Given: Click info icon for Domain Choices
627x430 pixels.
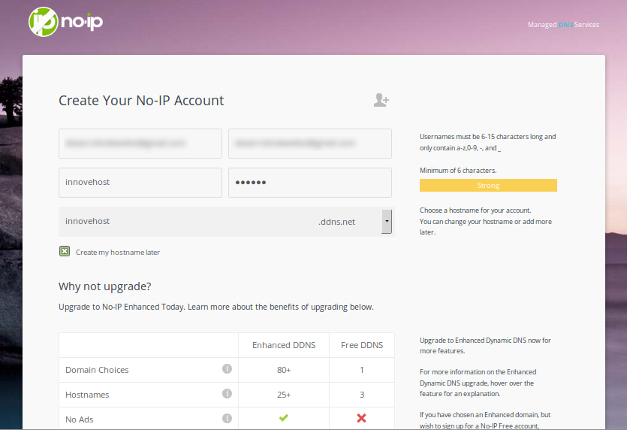Looking at the screenshot, I should pos(226,370).
